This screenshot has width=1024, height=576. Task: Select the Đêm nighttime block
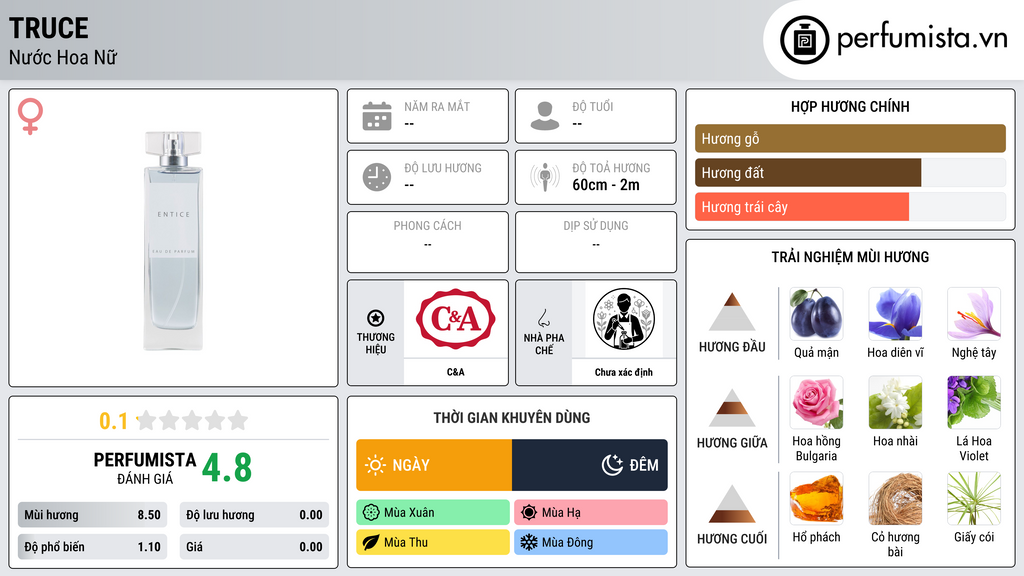point(590,465)
